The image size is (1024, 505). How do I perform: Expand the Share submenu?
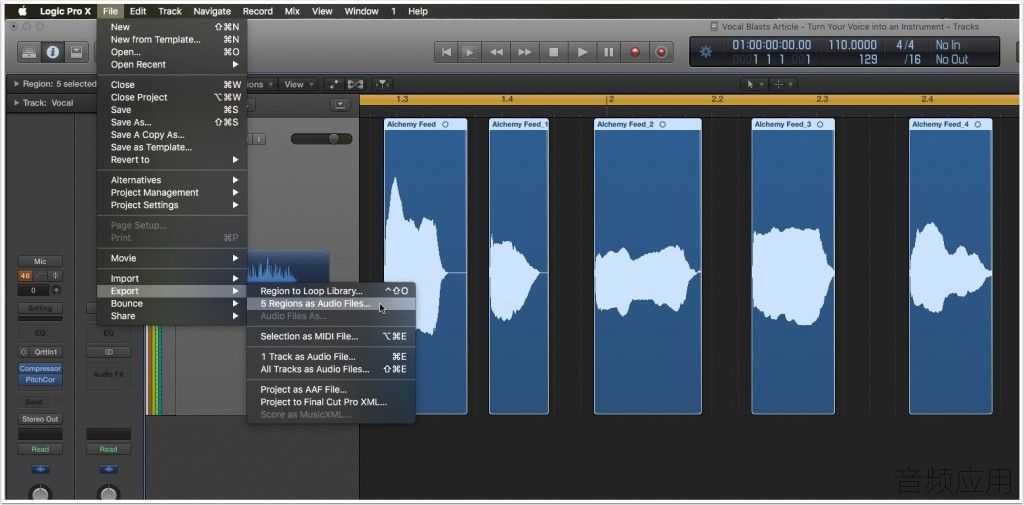click(172, 316)
